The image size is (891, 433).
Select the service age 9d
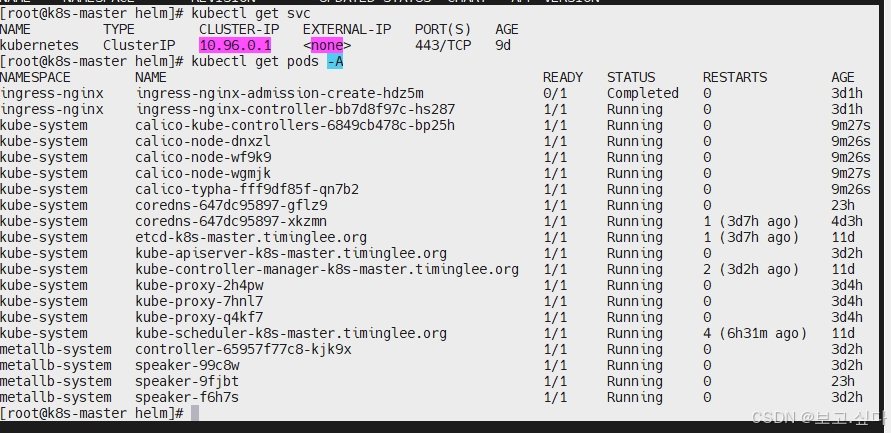click(x=503, y=45)
